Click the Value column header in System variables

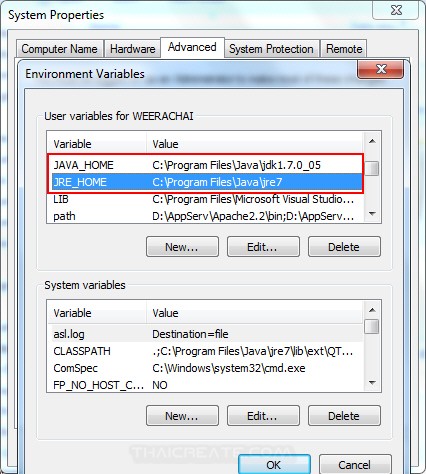tap(254, 313)
